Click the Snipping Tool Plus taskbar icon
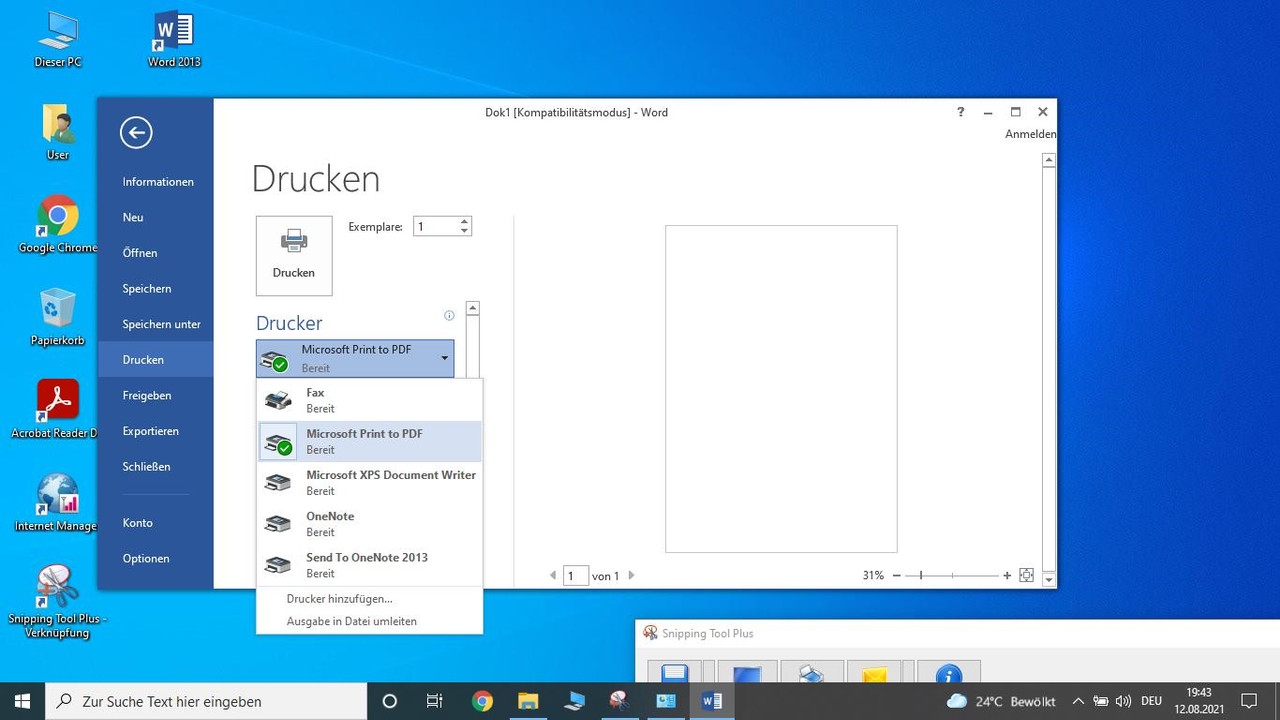The width and height of the screenshot is (1280, 720). [620, 701]
